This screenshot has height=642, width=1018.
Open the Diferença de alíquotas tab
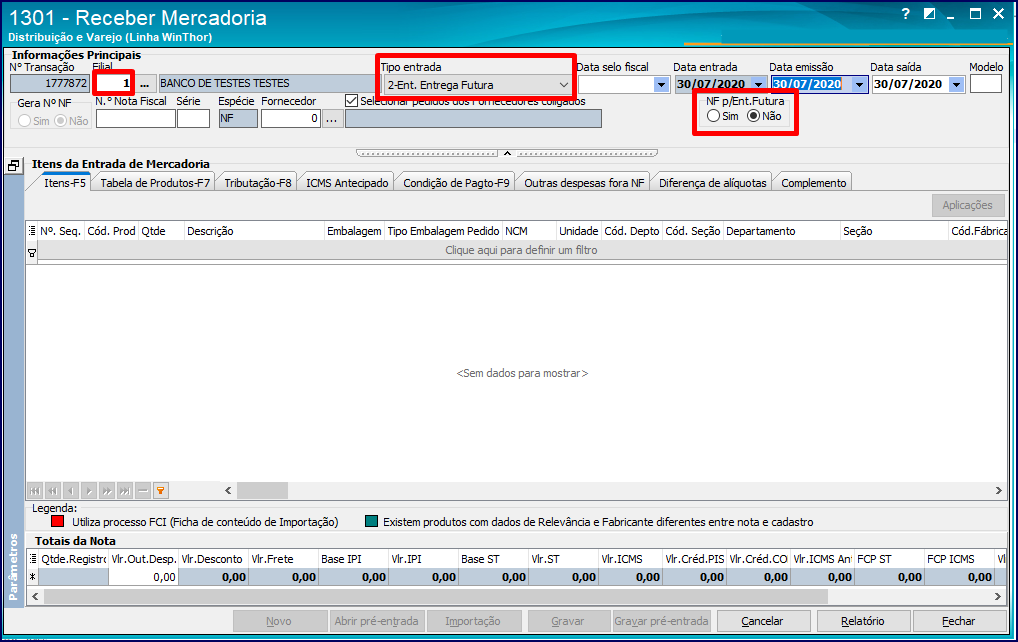click(x=713, y=183)
